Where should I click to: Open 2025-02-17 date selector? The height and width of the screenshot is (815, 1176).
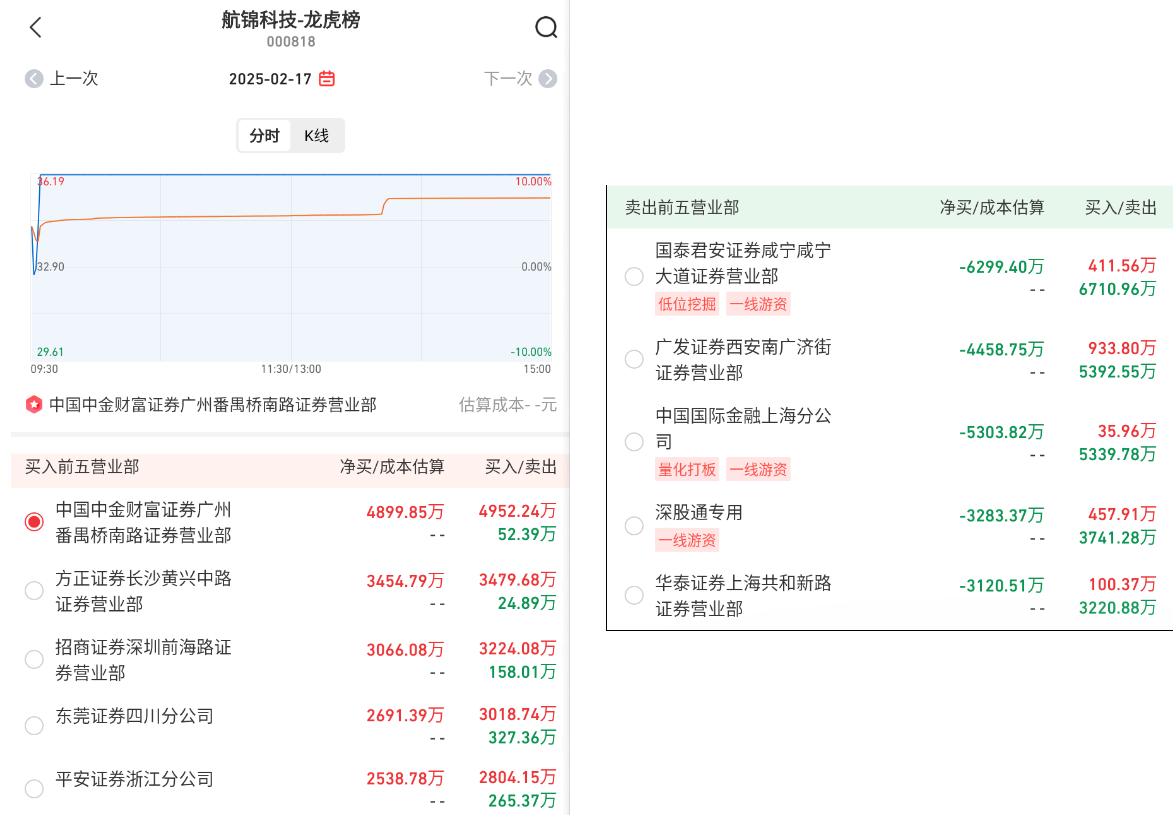tap(271, 79)
